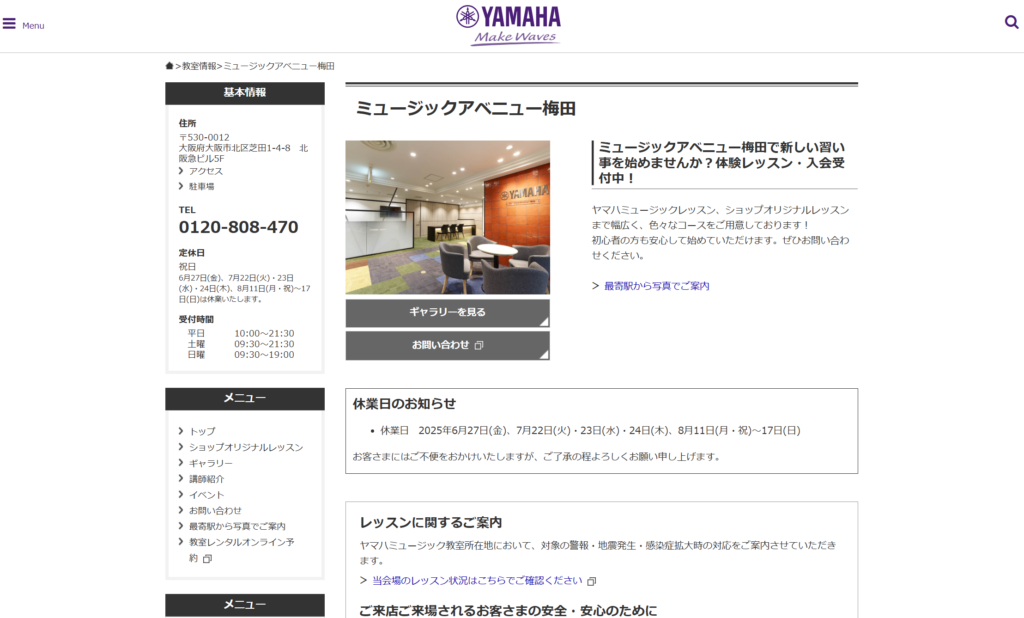
Task: Click the ご来店ご来場されるお客さまの安全 heading
Action: click(x=508, y=610)
